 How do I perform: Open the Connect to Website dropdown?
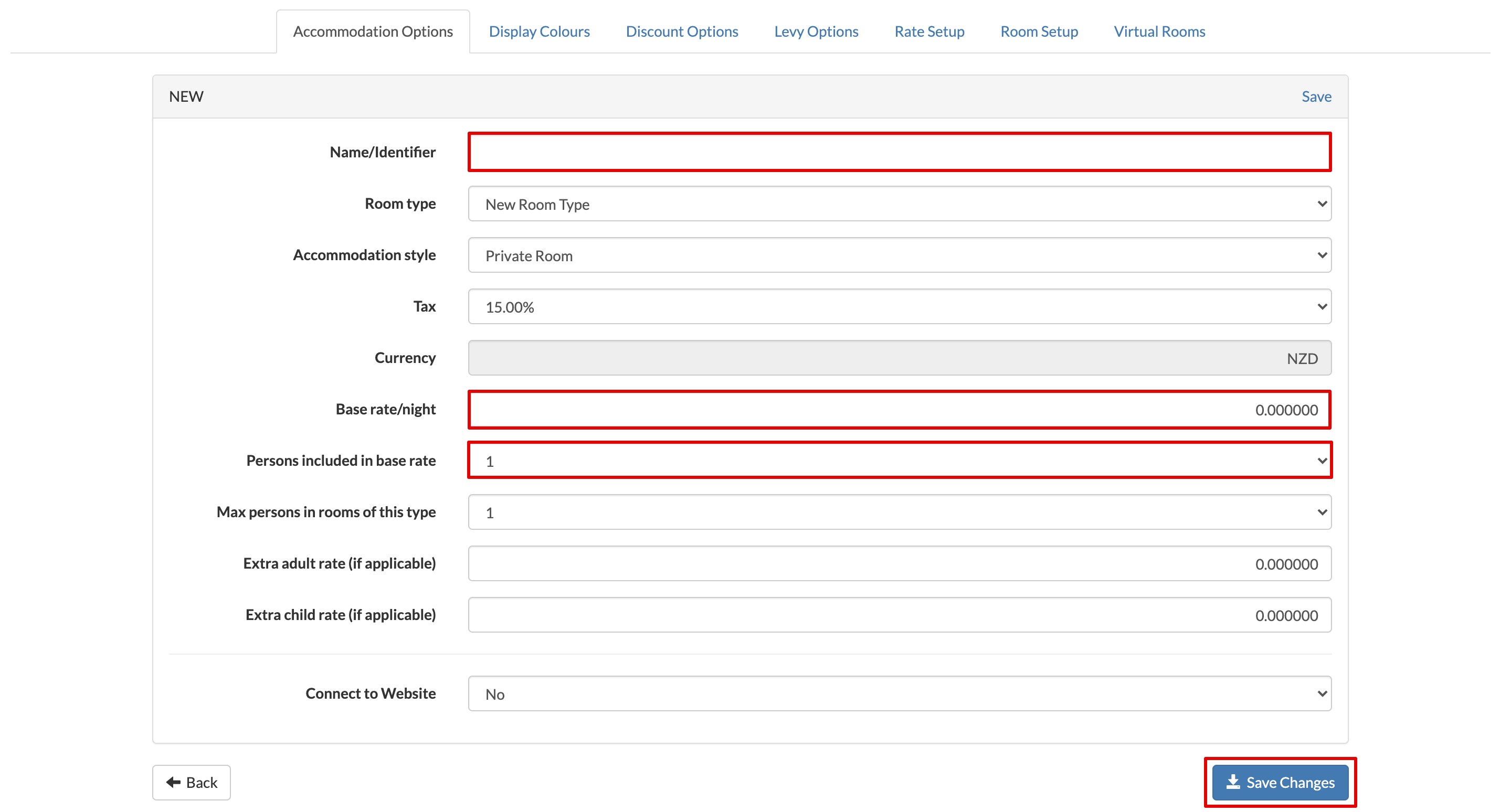click(x=899, y=693)
